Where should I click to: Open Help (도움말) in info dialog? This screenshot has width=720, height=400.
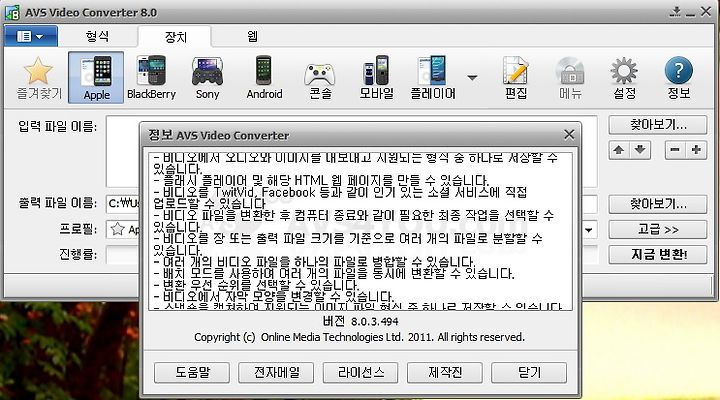pyautogui.click(x=192, y=372)
